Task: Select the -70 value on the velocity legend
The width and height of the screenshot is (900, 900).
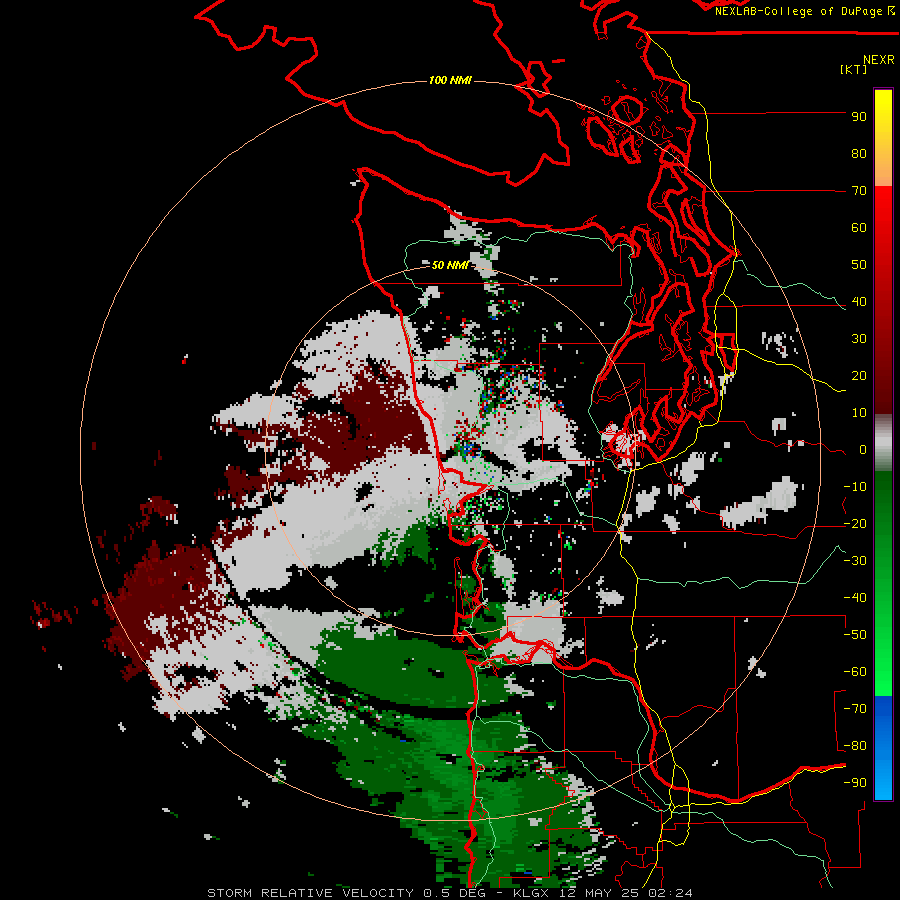Action: [855, 709]
